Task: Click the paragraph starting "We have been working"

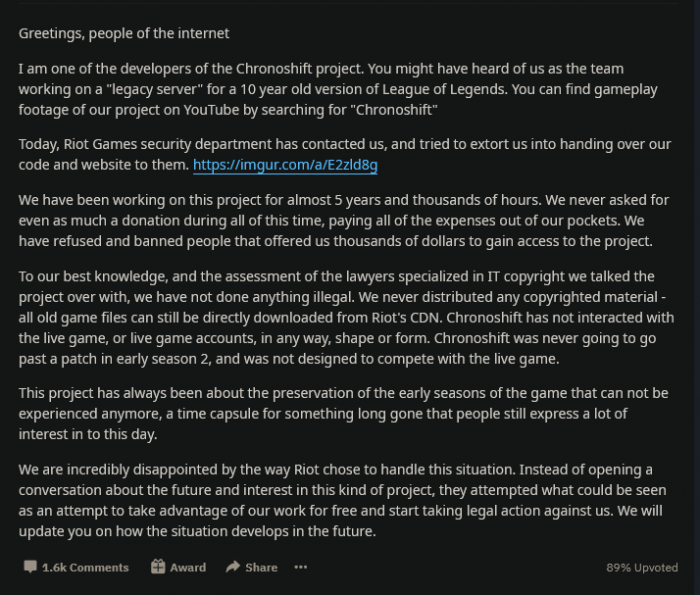Action: coord(340,220)
